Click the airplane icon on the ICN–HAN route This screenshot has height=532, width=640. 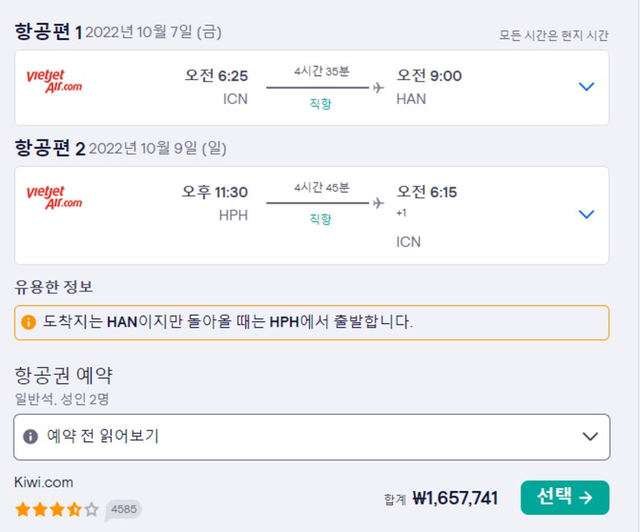(377, 88)
